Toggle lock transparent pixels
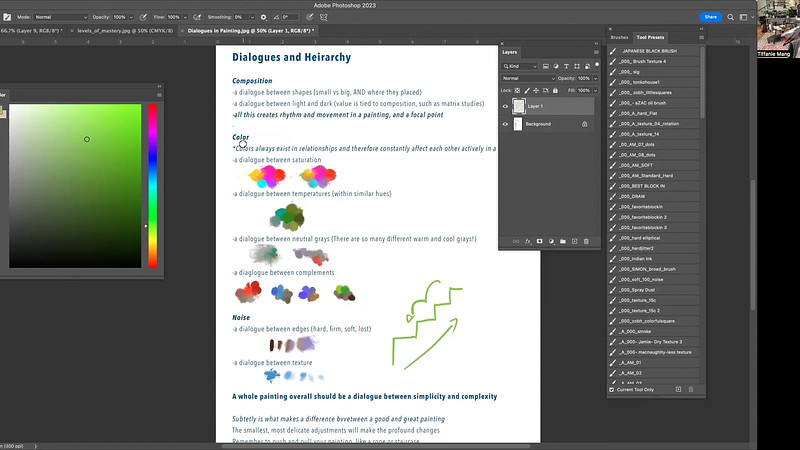Screen dimensions: 800x450 pyautogui.click(x=517, y=90)
